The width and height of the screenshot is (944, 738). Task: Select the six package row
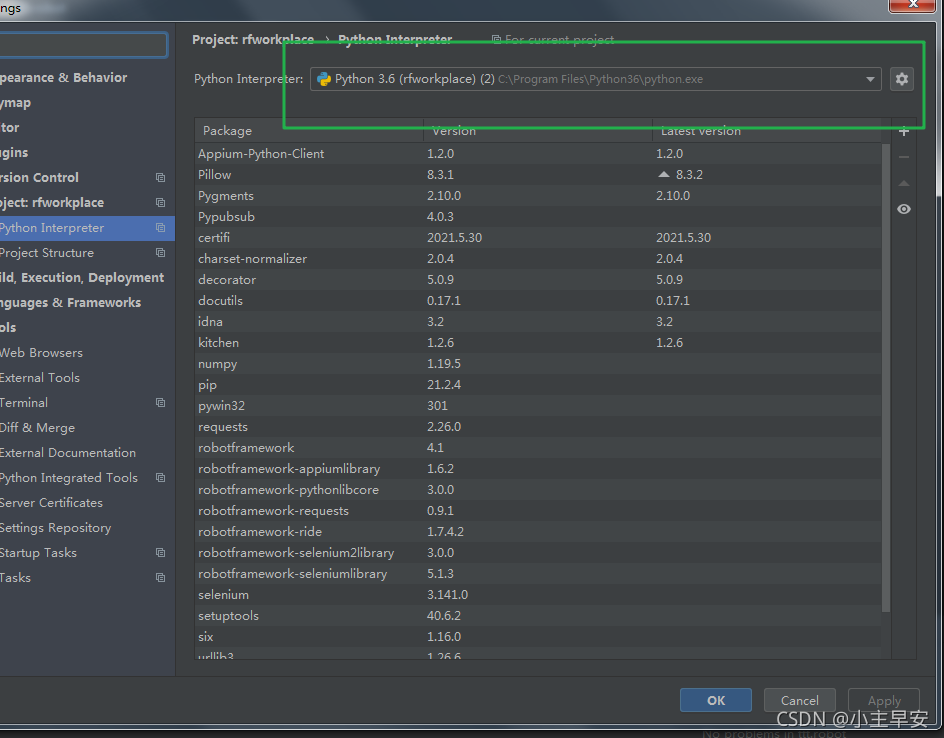(538, 637)
